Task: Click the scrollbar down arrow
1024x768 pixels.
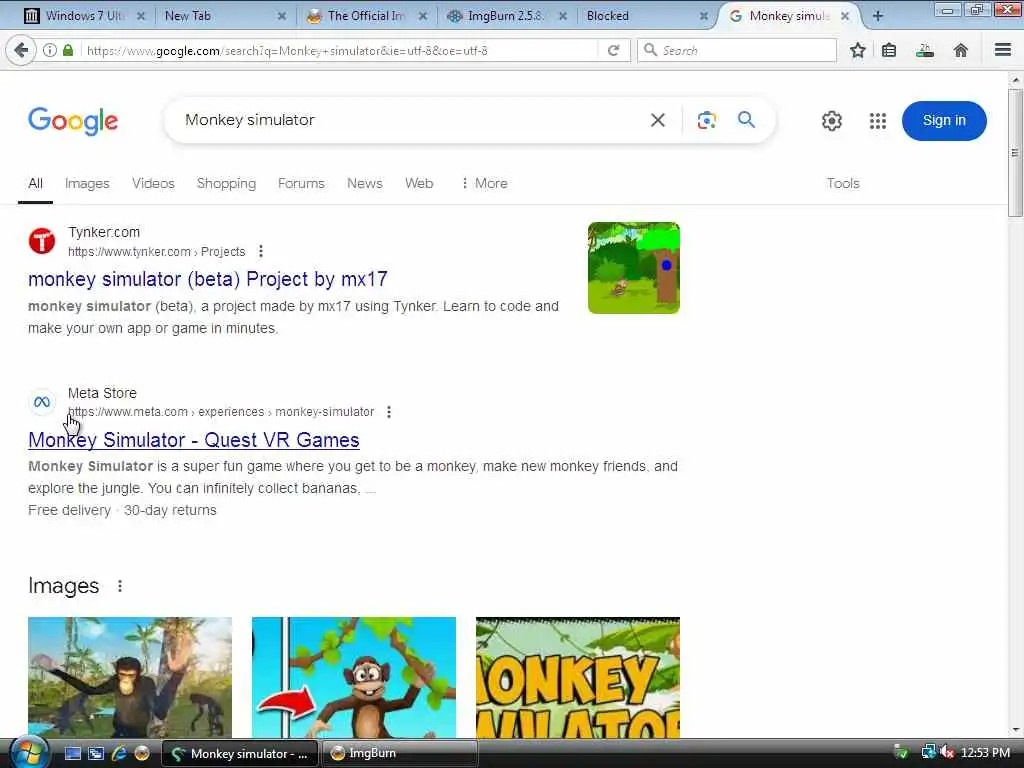Action: [1015, 731]
